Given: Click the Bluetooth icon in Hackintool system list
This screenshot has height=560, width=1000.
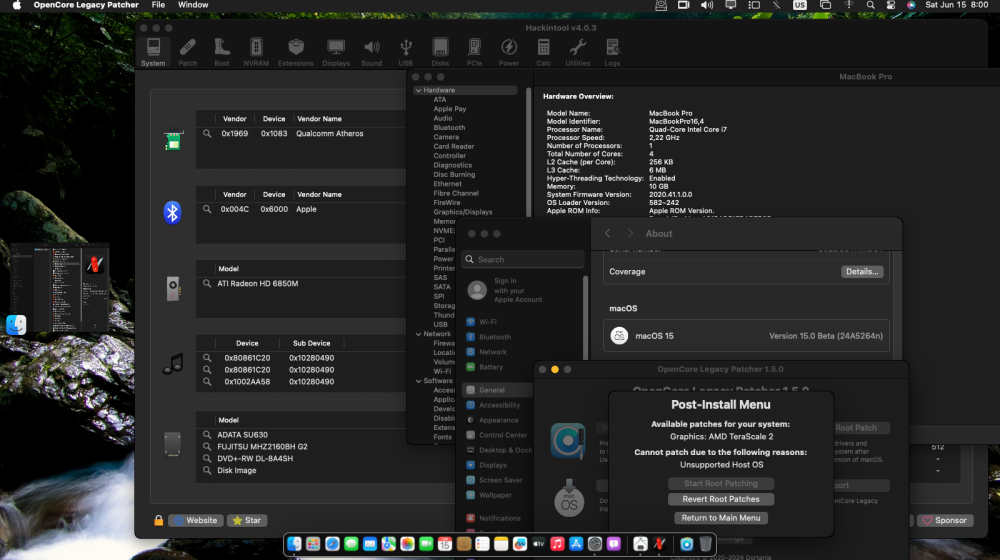Looking at the screenshot, I should coord(172,212).
